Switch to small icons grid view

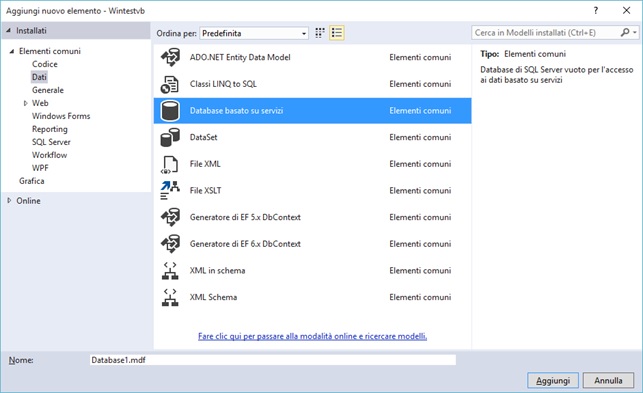(x=320, y=33)
